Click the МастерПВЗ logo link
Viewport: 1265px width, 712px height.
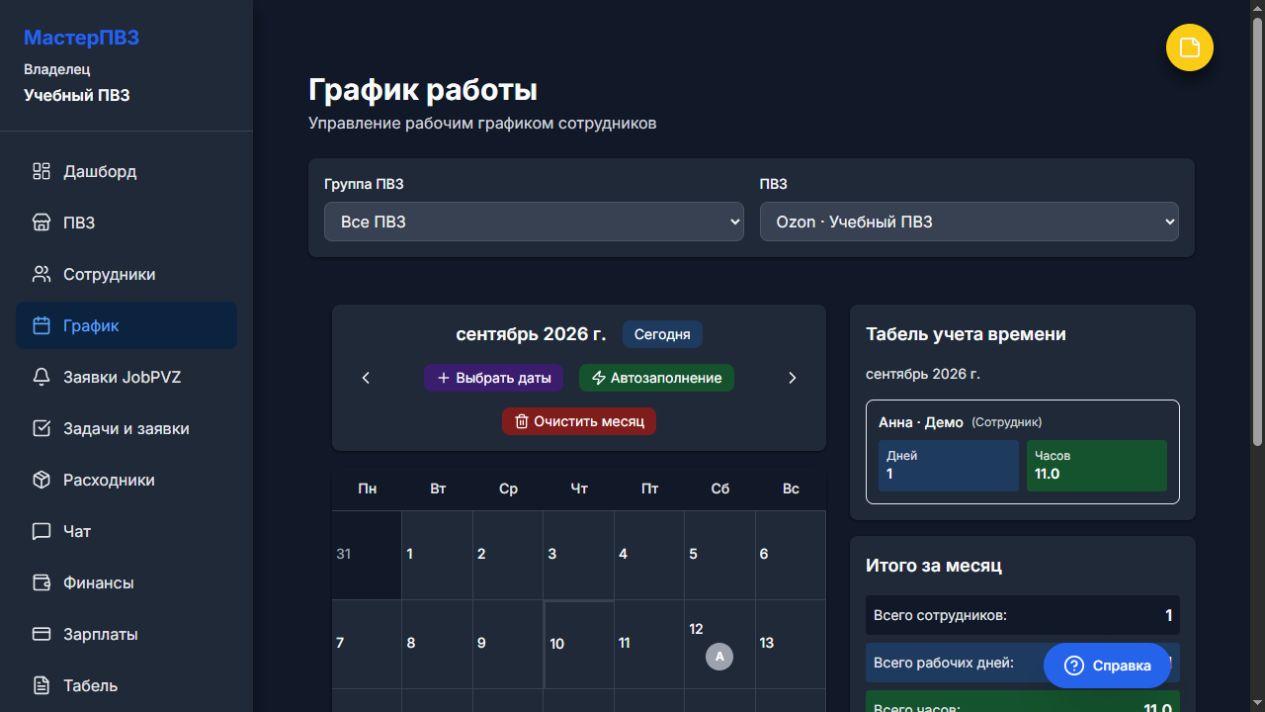(81, 38)
